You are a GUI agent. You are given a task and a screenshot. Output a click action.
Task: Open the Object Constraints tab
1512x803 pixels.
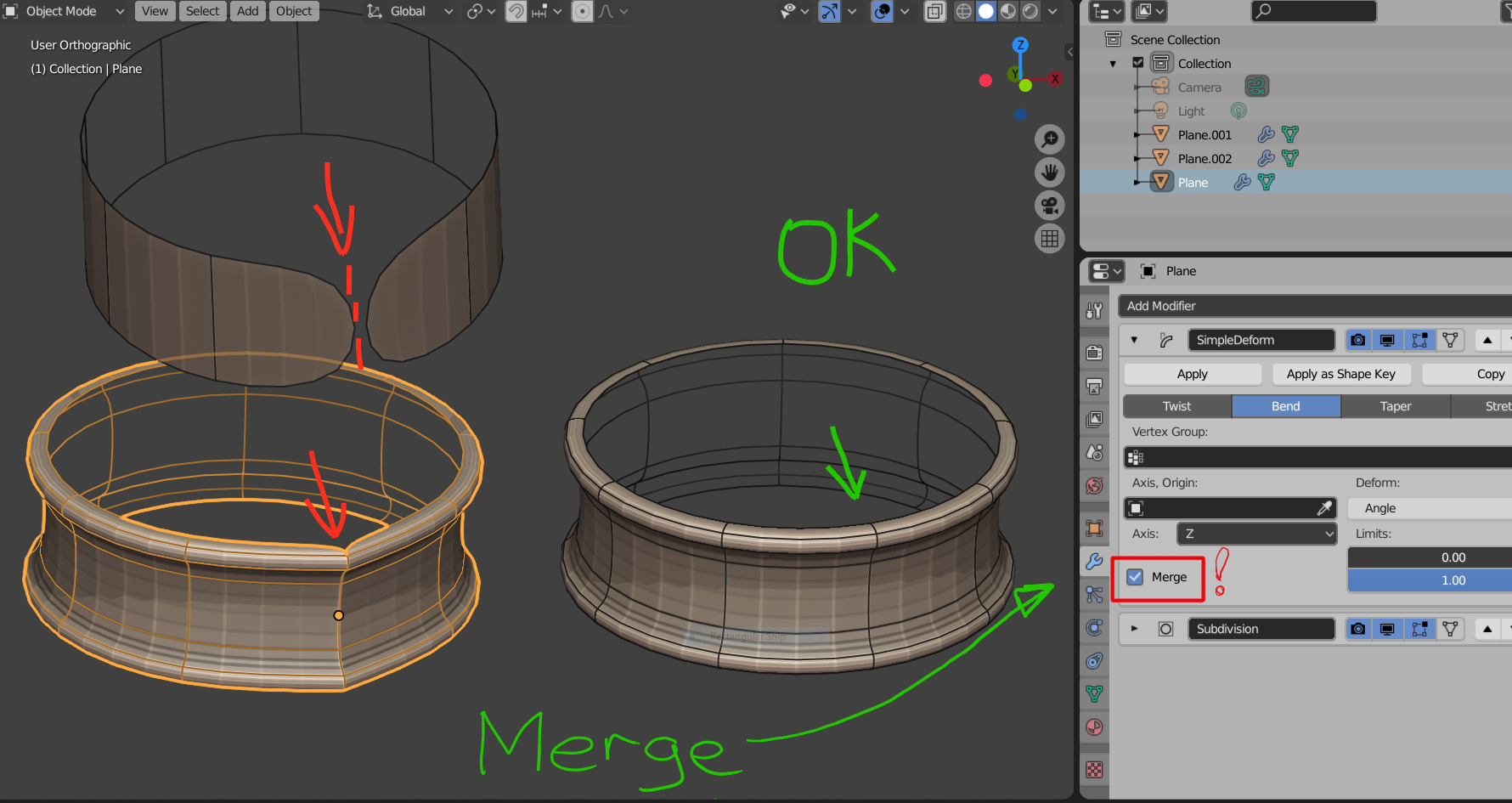coord(1095,661)
